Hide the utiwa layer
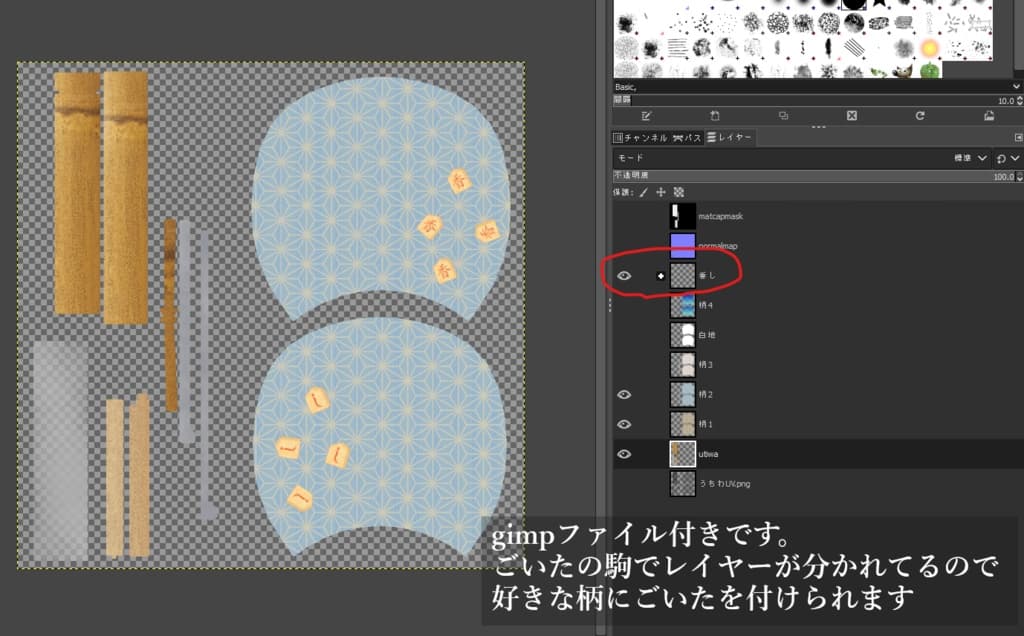This screenshot has height=636, width=1024. pos(625,454)
